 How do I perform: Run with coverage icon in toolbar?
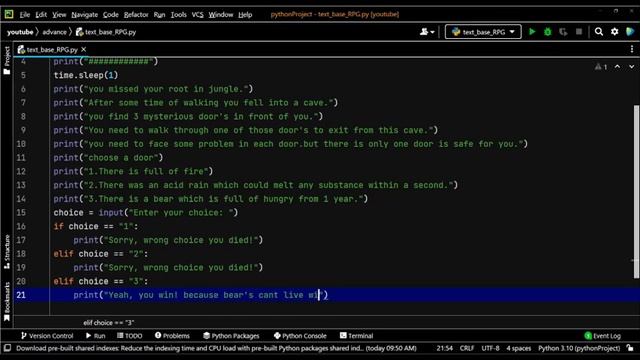563,32
